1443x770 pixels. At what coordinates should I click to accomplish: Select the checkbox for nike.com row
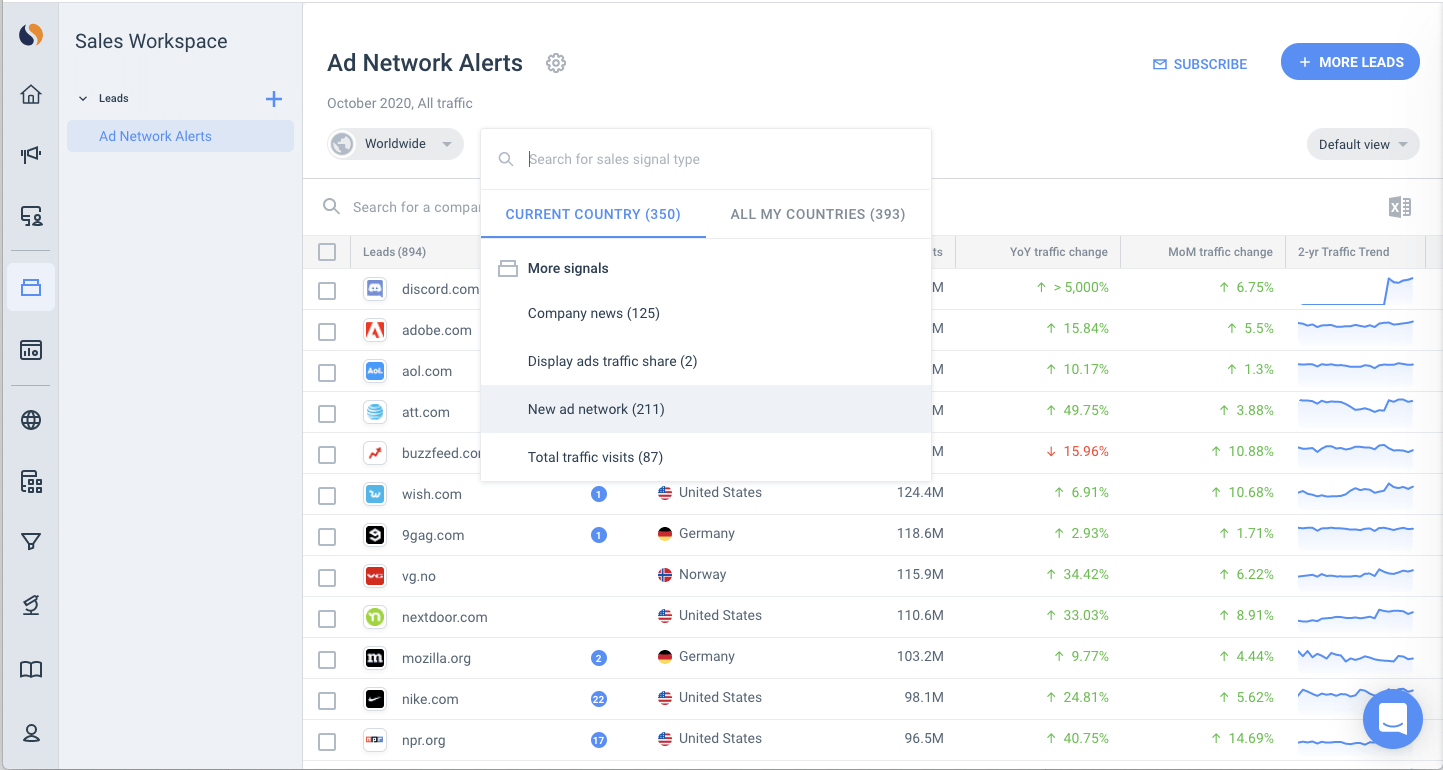[x=327, y=699]
